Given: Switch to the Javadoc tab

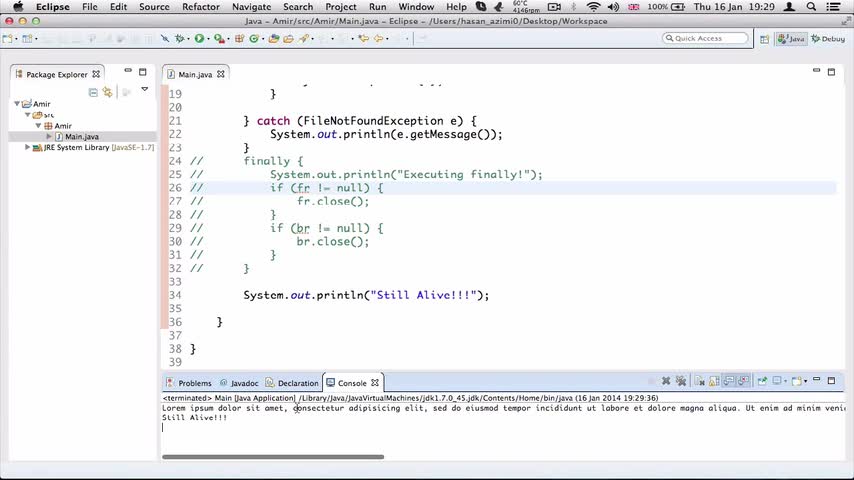Looking at the screenshot, I should [x=239, y=383].
